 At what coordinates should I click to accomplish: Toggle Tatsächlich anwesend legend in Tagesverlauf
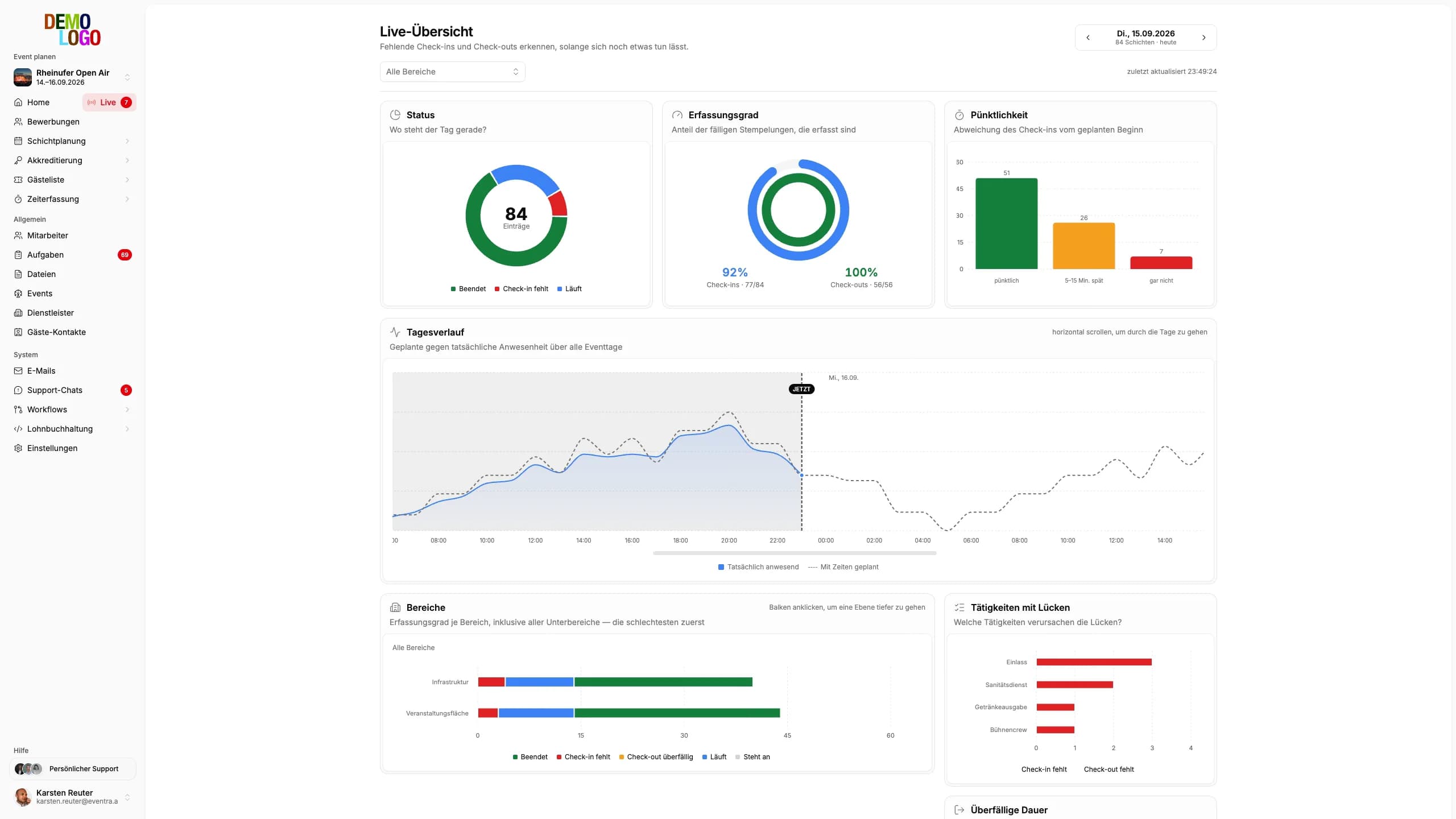[758, 567]
